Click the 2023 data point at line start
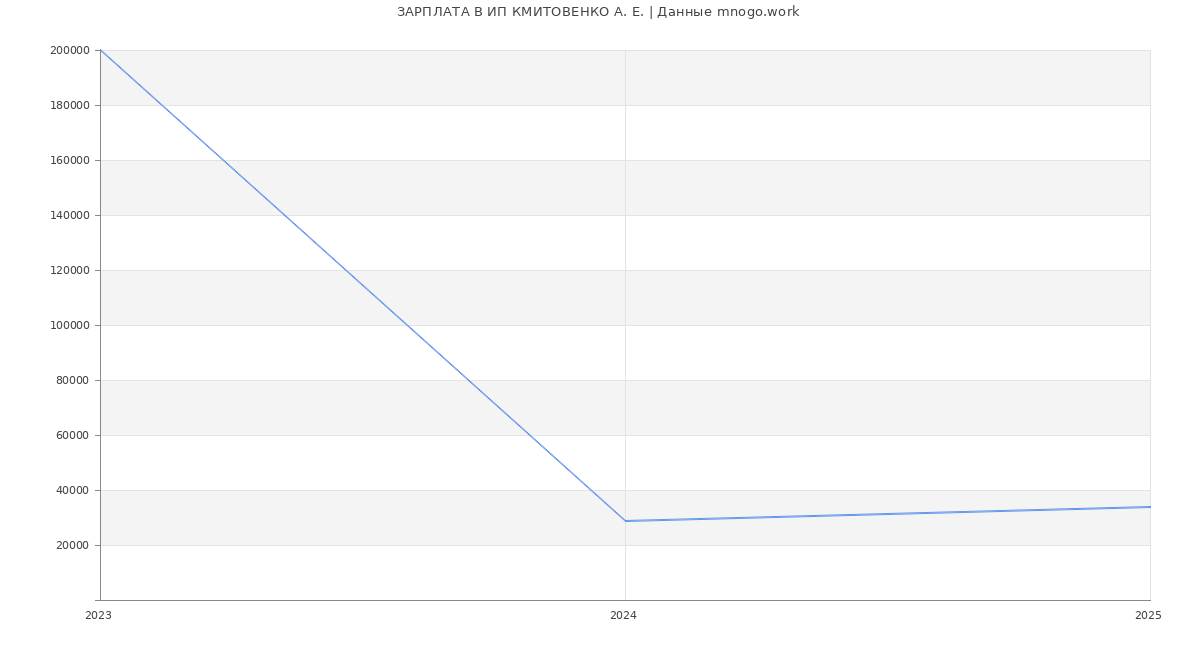Image resolution: width=1200 pixels, height=650 pixels. click(101, 50)
